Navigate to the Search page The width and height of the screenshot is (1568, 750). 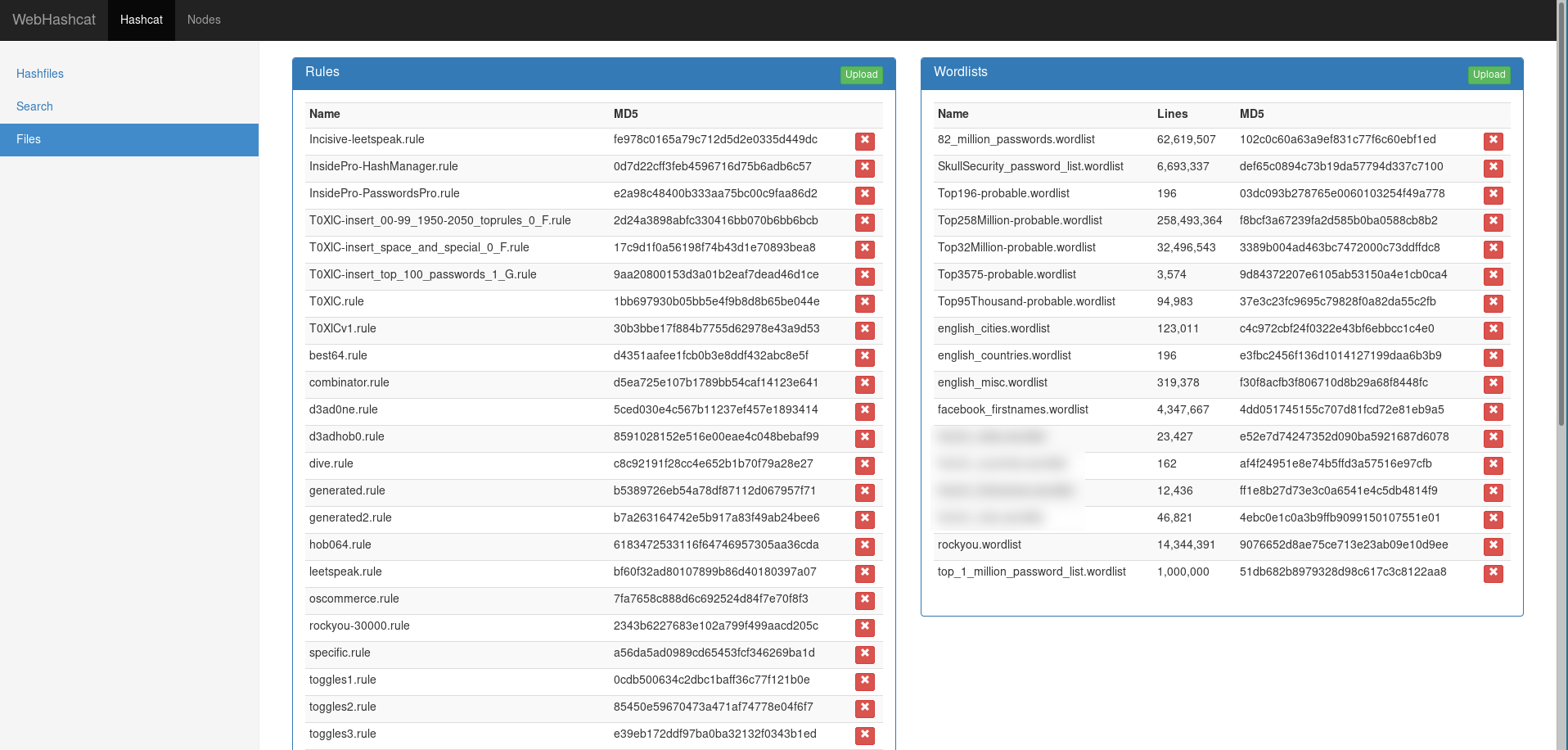(34, 106)
